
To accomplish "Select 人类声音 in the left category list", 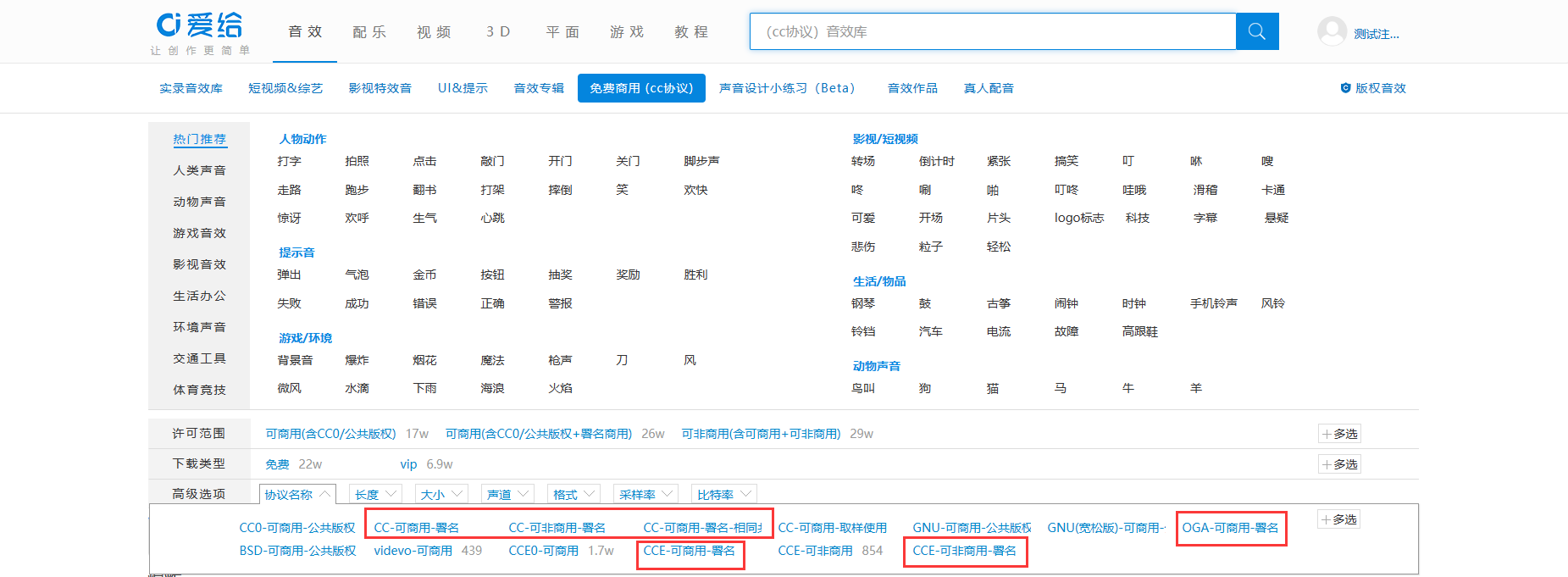I will tap(200, 170).
